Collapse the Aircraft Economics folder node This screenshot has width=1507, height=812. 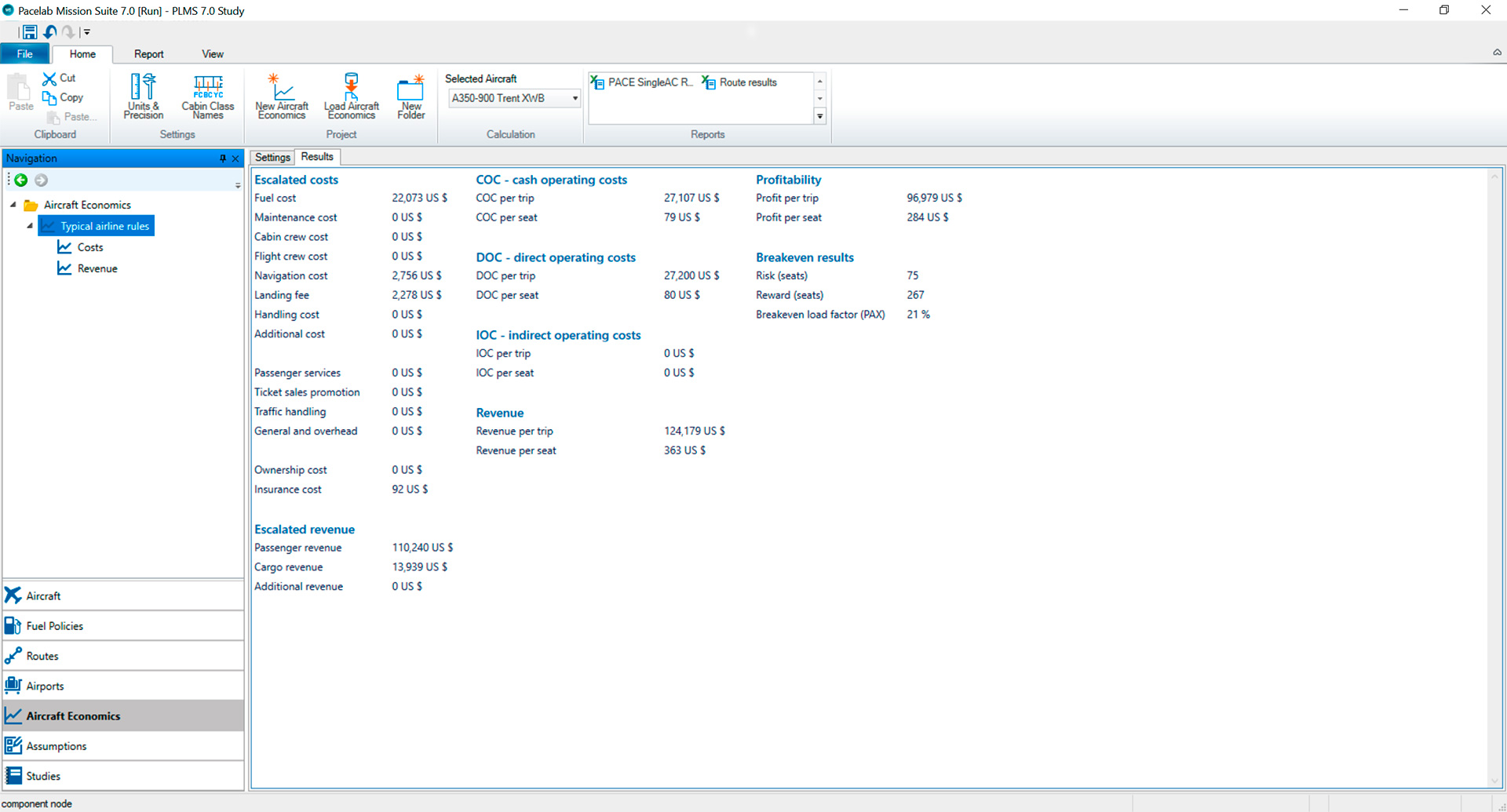click(13, 205)
